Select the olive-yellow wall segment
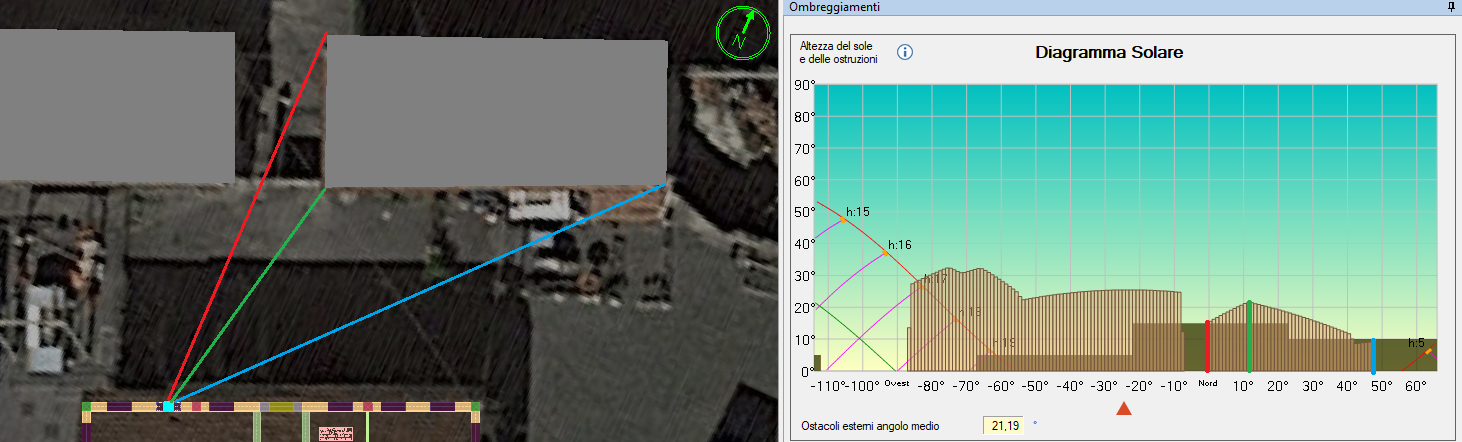This screenshot has height=442, width=1462. (282, 406)
